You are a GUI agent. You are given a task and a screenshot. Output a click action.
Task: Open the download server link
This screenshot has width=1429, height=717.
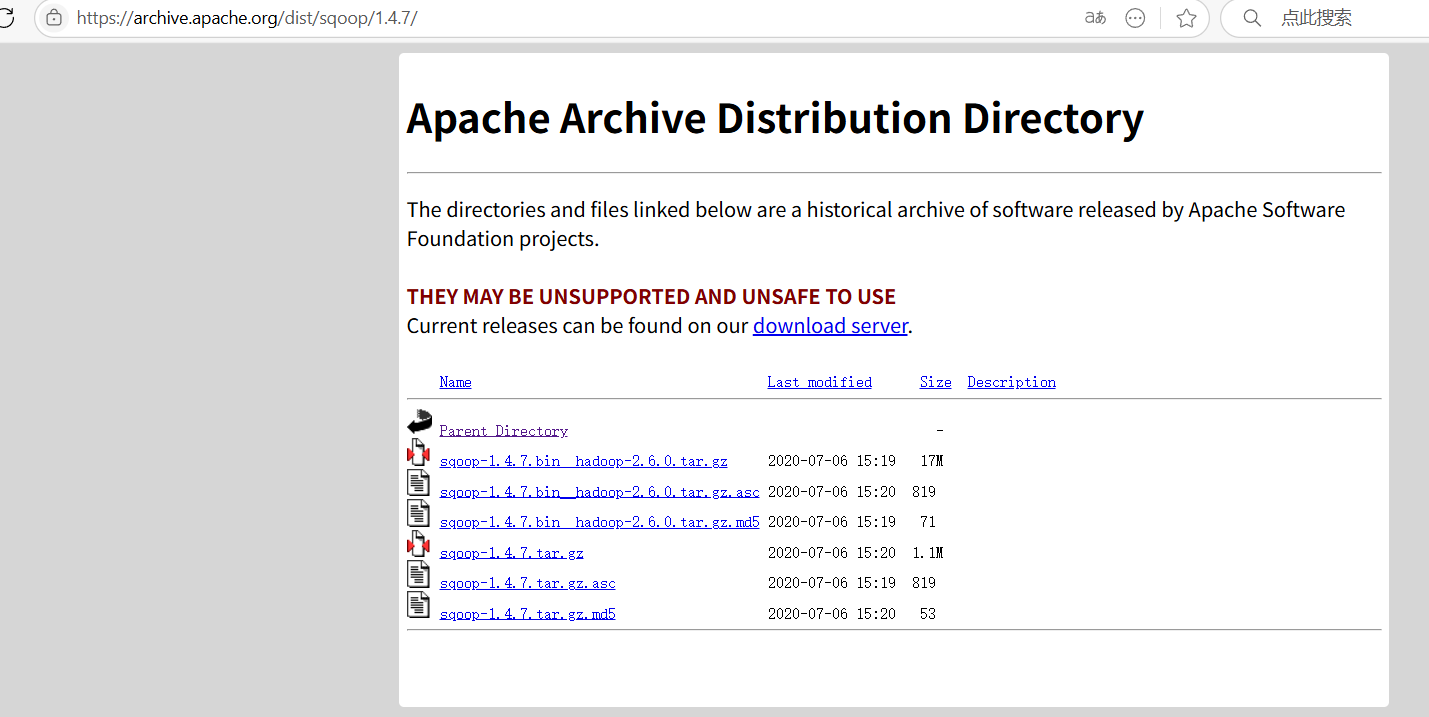(830, 326)
